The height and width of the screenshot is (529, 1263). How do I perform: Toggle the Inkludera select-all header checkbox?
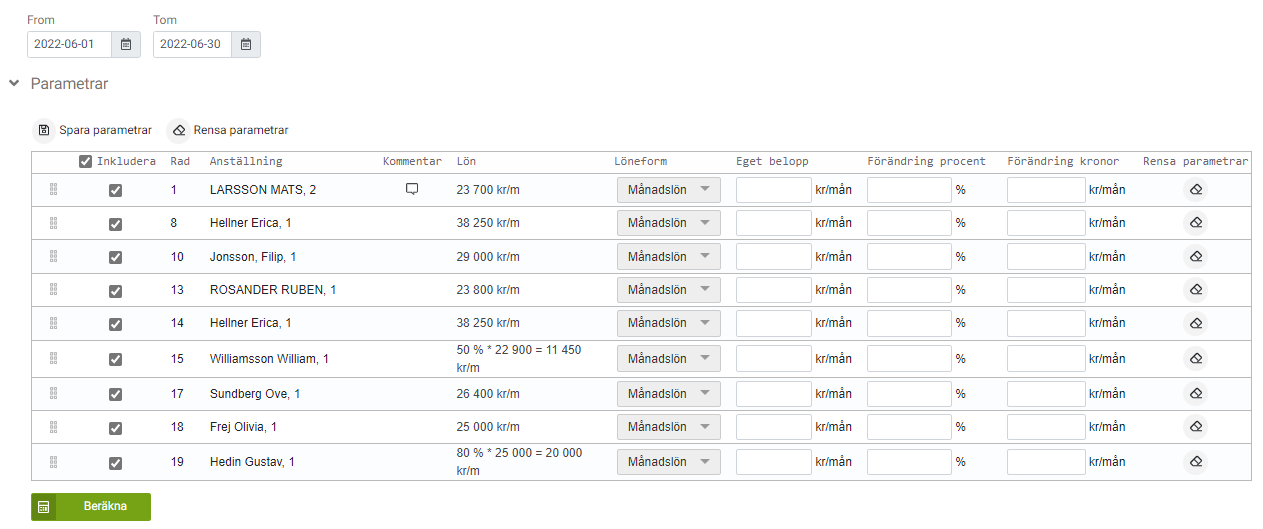point(86,161)
